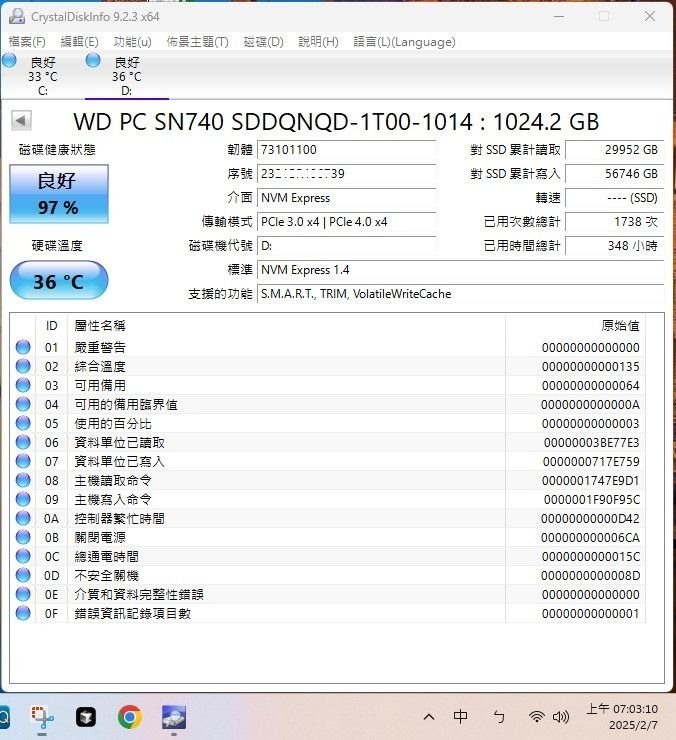Open the 功能(u) menu
Screen dimensions: 676x740
pos(132,42)
